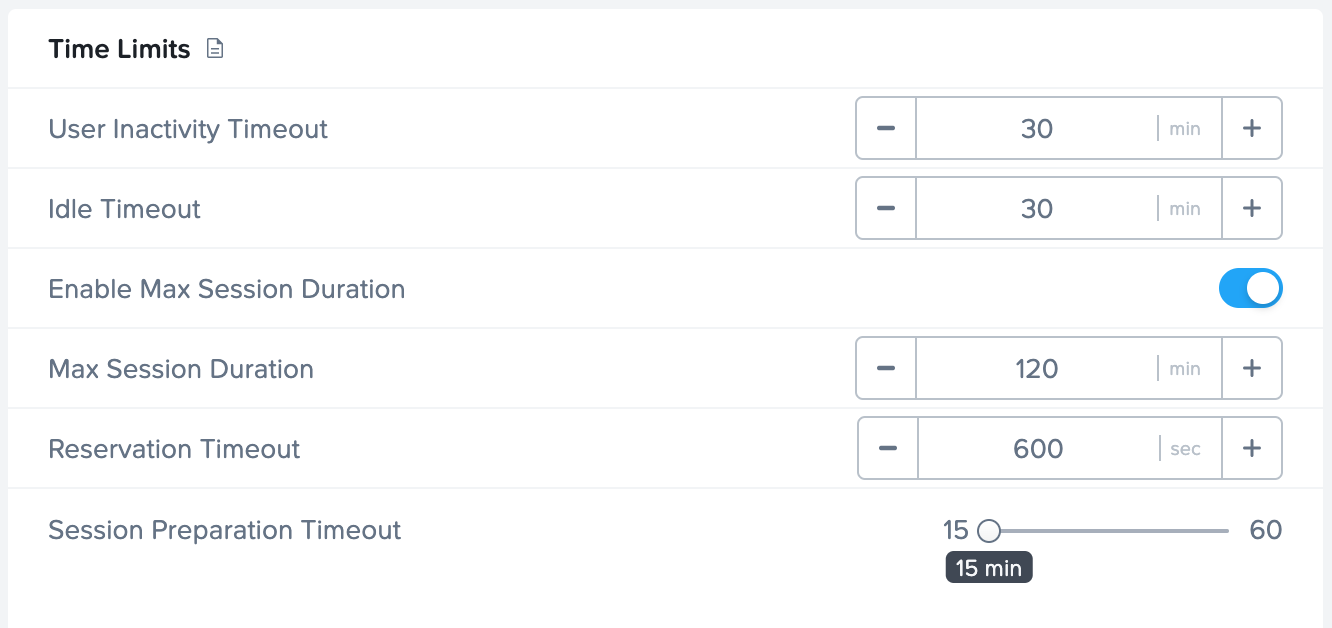Screen dimensions: 1332x628
Task: Click the minus icon for Max Session Duration
Action: click(x=886, y=368)
